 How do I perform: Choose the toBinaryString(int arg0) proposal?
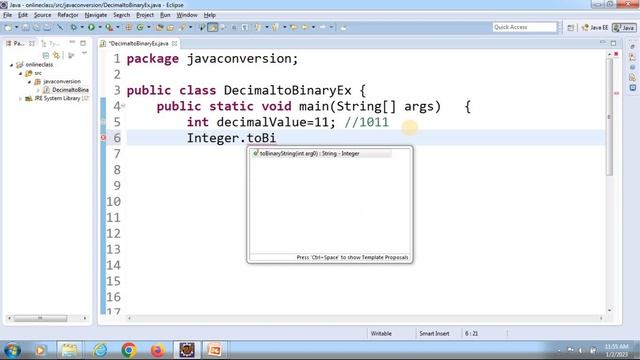click(321, 153)
